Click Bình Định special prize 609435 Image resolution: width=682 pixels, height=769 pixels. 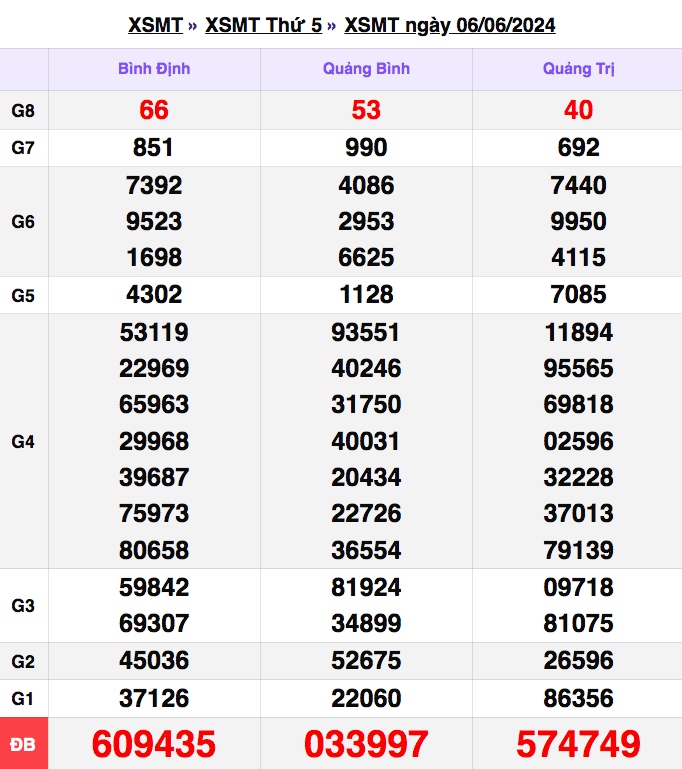point(154,744)
